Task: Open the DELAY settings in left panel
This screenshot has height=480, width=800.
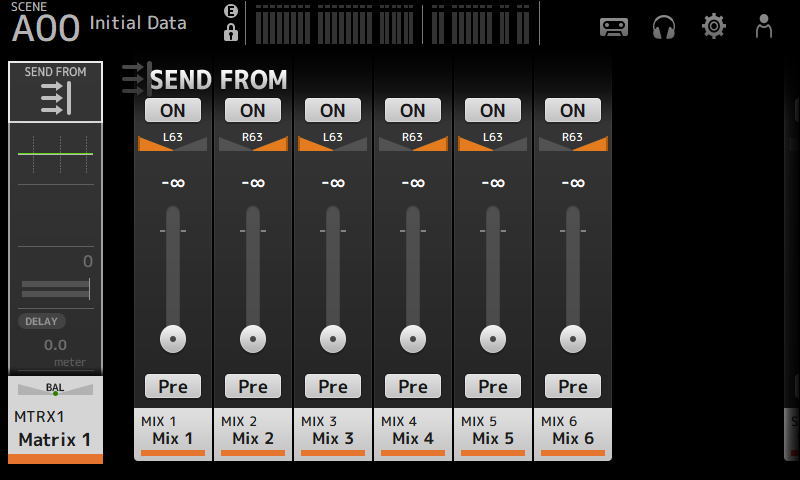Action: (x=42, y=321)
